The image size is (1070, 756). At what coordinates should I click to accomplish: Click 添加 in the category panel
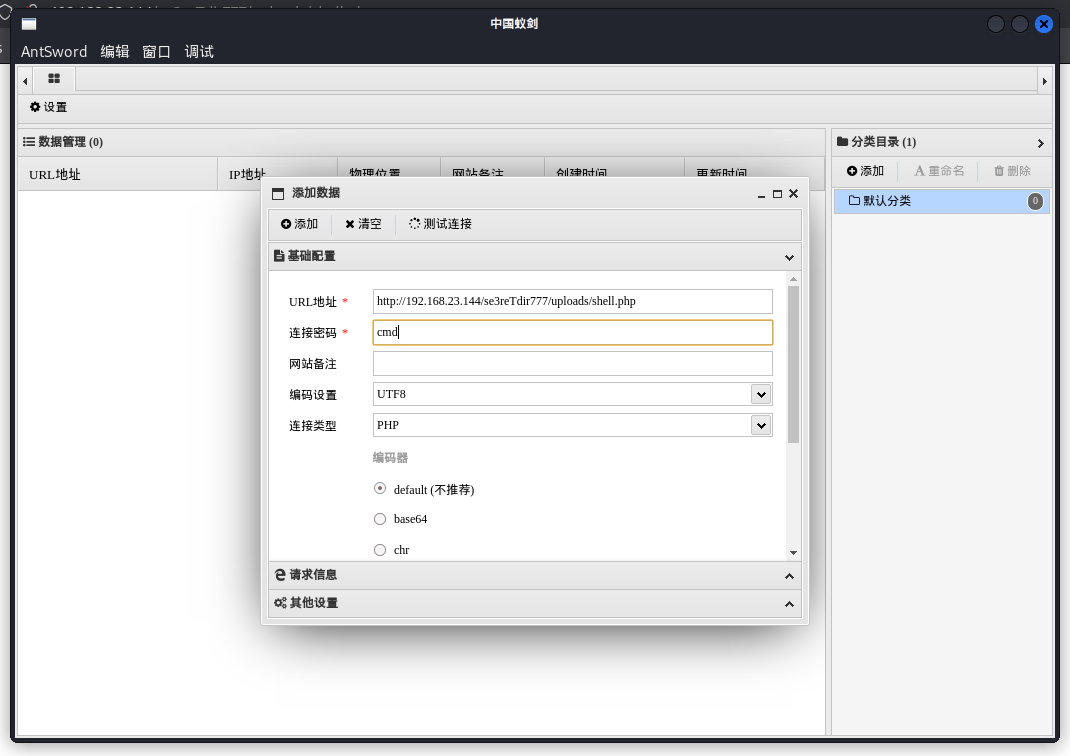point(865,171)
